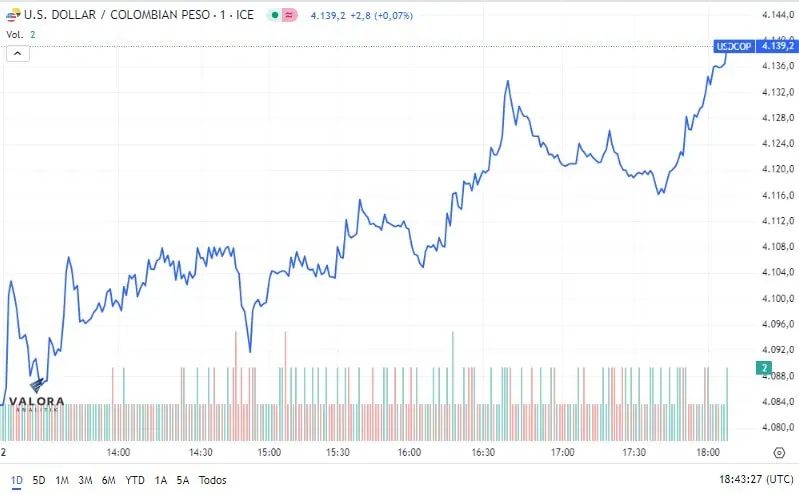799x494 pixels.
Task: Click the Valora Analitik logo
Action: point(37,396)
